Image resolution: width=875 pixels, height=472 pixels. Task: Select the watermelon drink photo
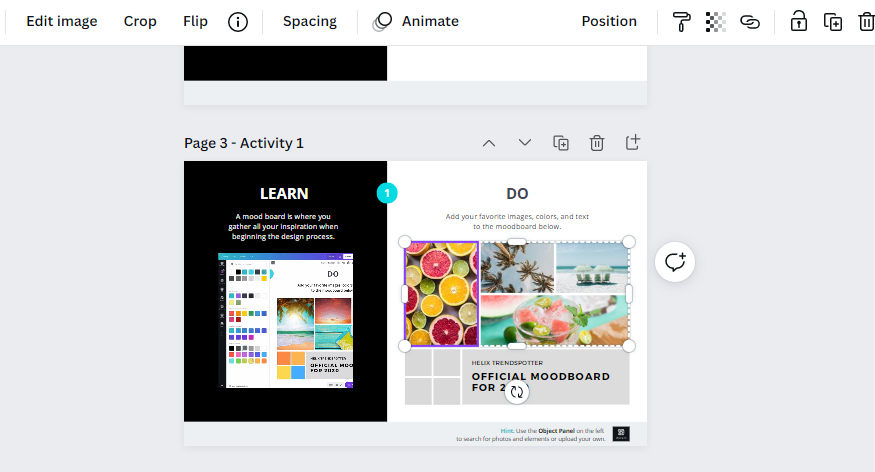(555, 320)
